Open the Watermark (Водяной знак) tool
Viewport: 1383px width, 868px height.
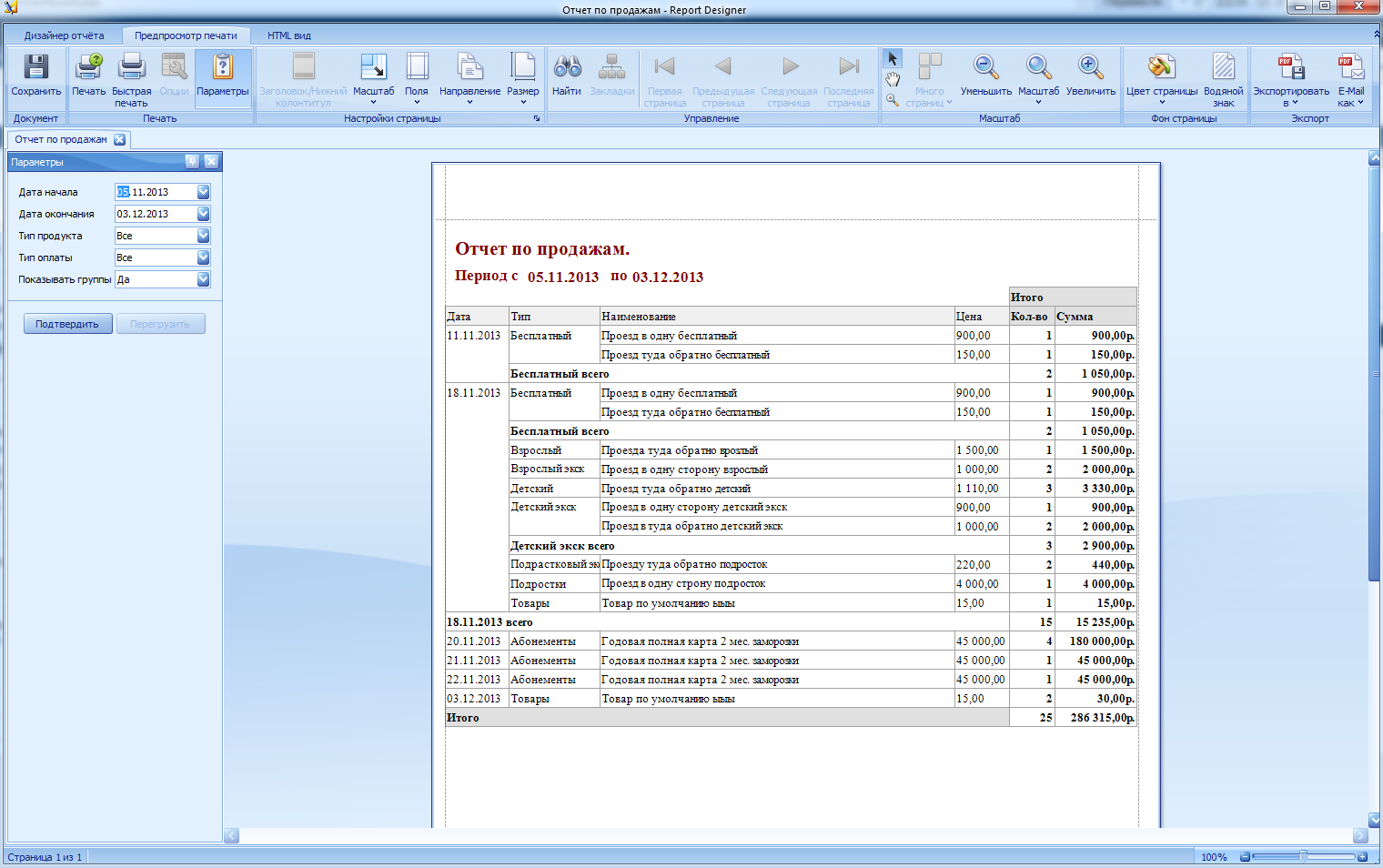tap(1223, 68)
